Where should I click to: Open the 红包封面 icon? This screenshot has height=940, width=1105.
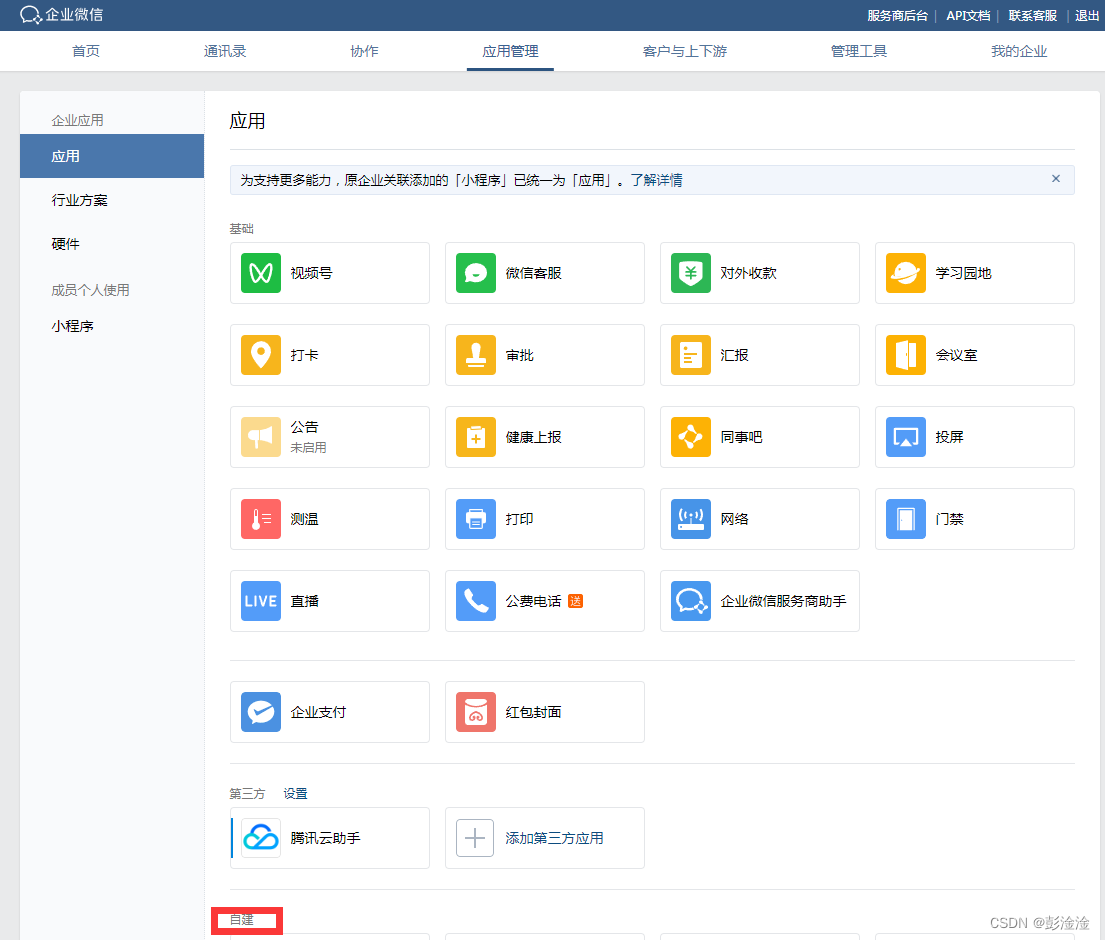[x=476, y=712]
